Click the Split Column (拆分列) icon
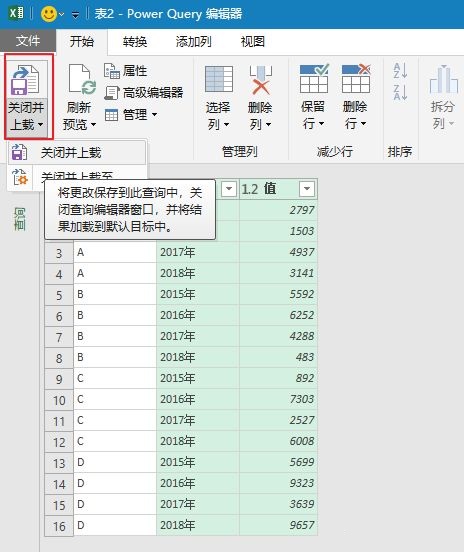This screenshot has height=552, width=464. [x=444, y=80]
